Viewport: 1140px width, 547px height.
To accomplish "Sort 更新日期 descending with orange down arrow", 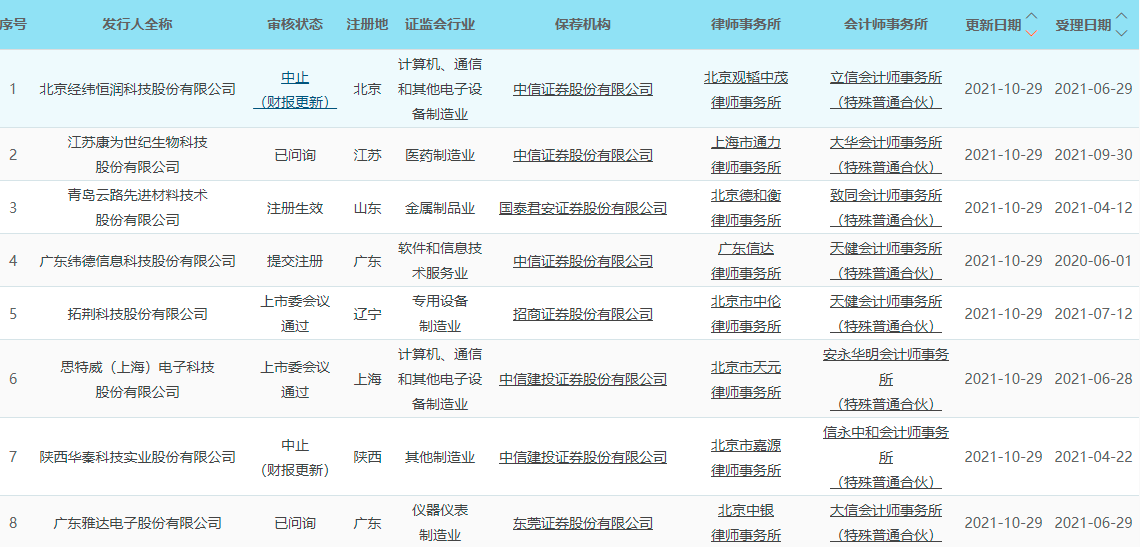I will [1031, 32].
